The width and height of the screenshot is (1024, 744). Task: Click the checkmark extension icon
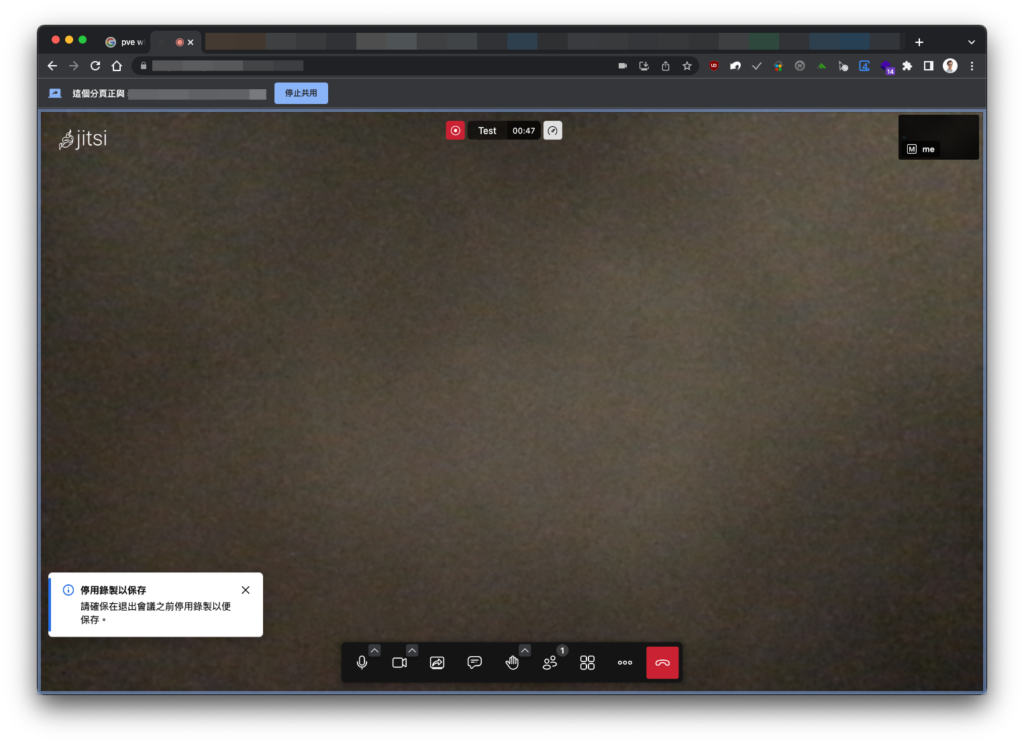tap(757, 66)
